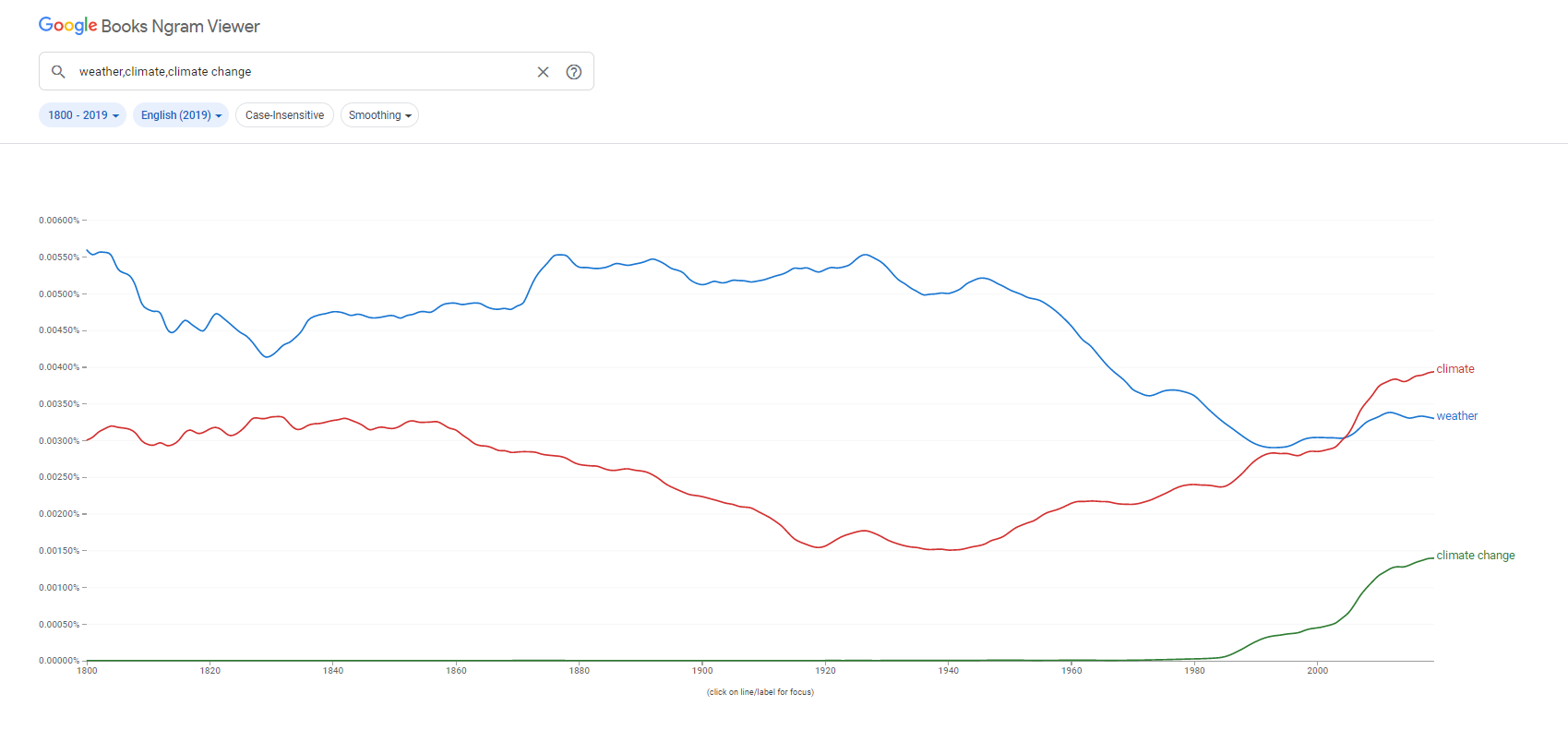Click the 1900 x-axis year marker
The image size is (1568, 730).
tap(702, 670)
